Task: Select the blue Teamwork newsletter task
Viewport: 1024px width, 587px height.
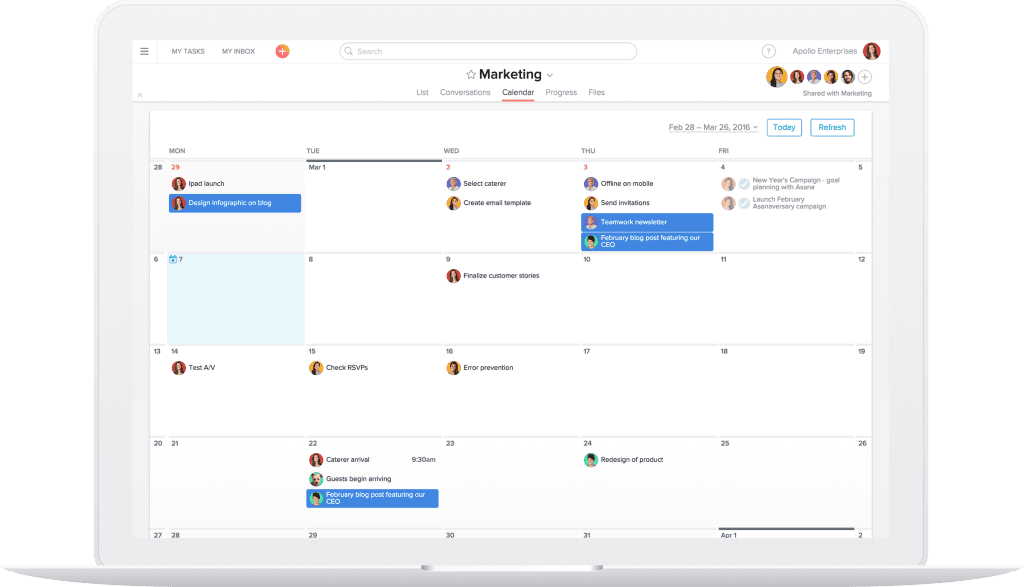Action: click(x=647, y=222)
